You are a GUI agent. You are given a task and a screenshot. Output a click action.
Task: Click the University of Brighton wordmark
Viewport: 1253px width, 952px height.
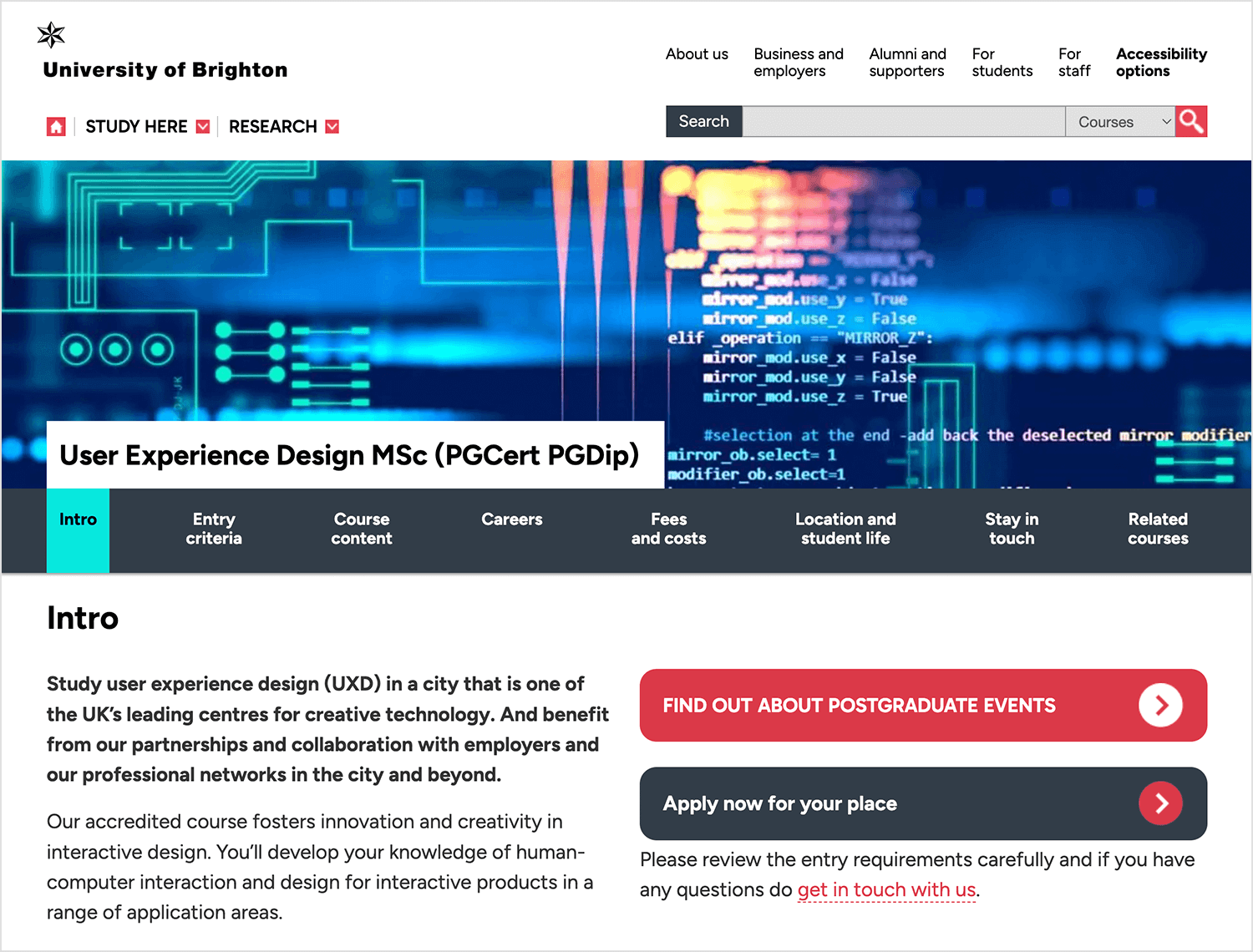pyautogui.click(x=165, y=70)
